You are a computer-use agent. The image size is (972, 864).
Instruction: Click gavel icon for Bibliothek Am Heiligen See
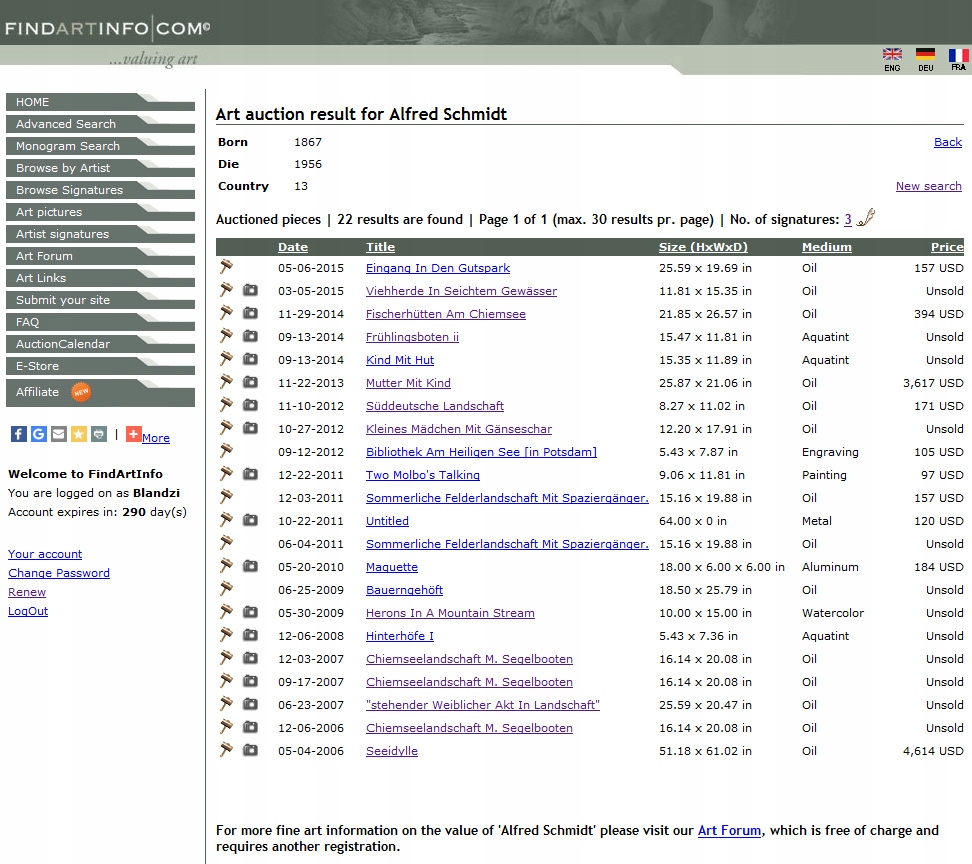(x=226, y=450)
